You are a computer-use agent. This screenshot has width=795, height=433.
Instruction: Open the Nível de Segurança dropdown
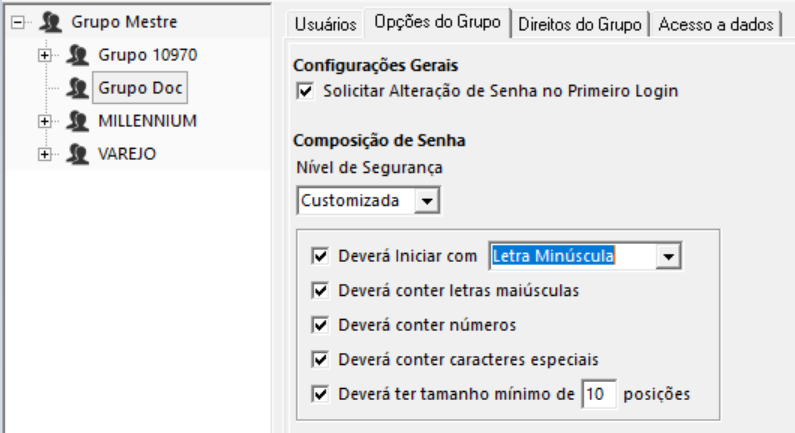point(427,201)
